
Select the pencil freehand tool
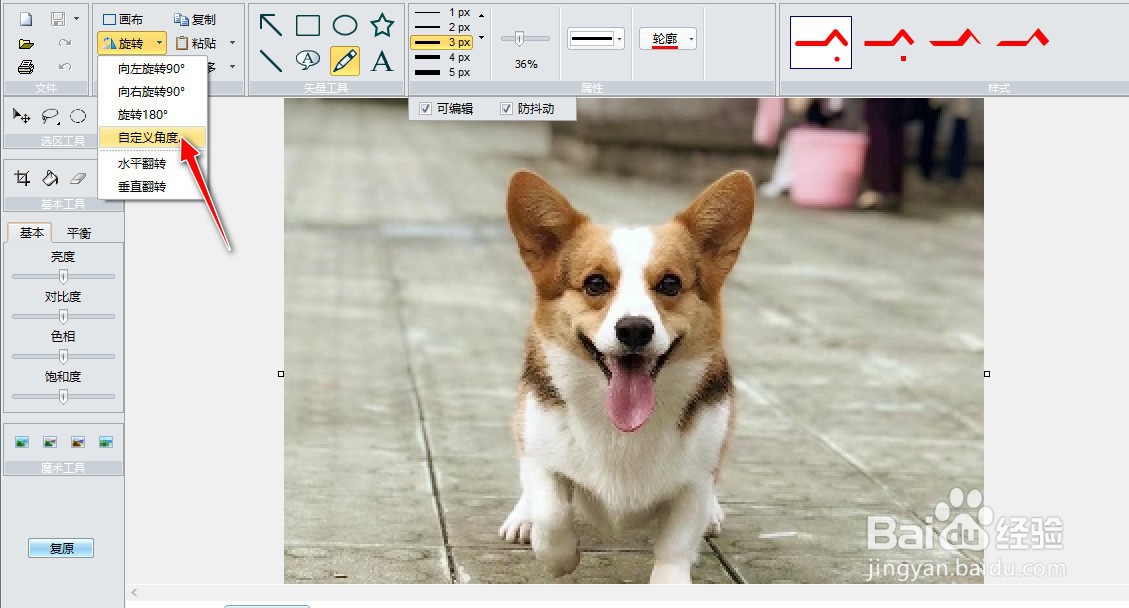point(345,61)
